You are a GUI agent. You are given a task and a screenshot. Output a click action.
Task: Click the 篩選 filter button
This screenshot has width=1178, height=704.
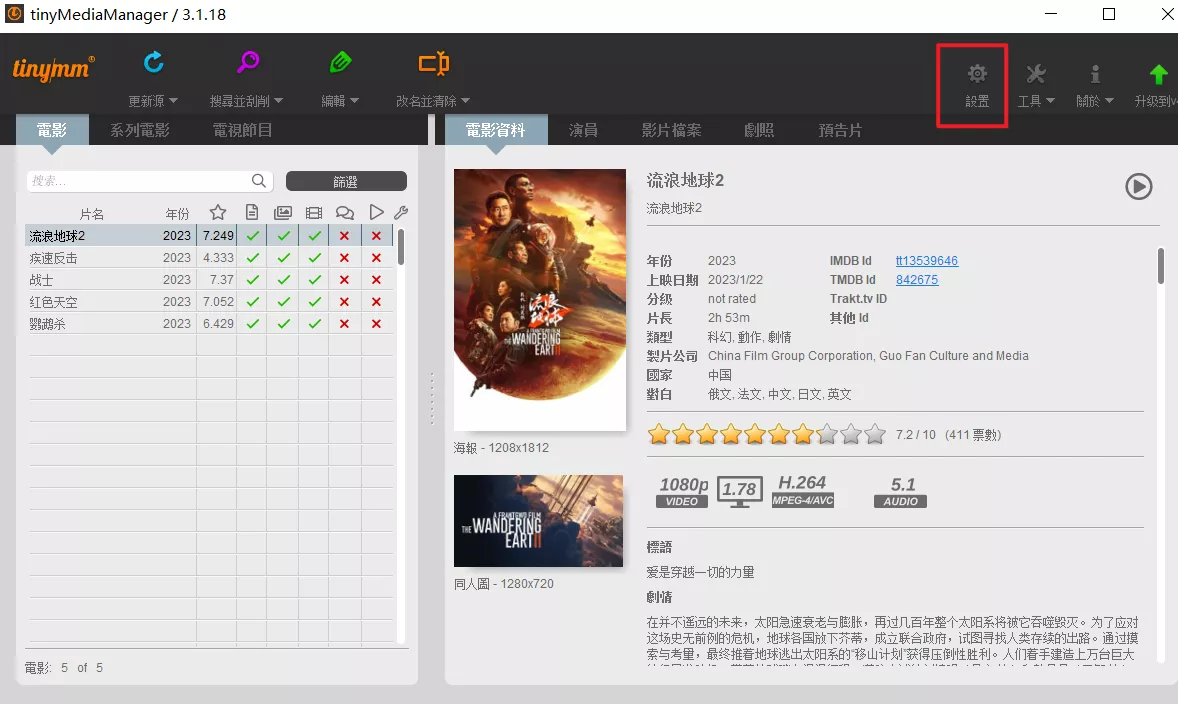point(346,181)
